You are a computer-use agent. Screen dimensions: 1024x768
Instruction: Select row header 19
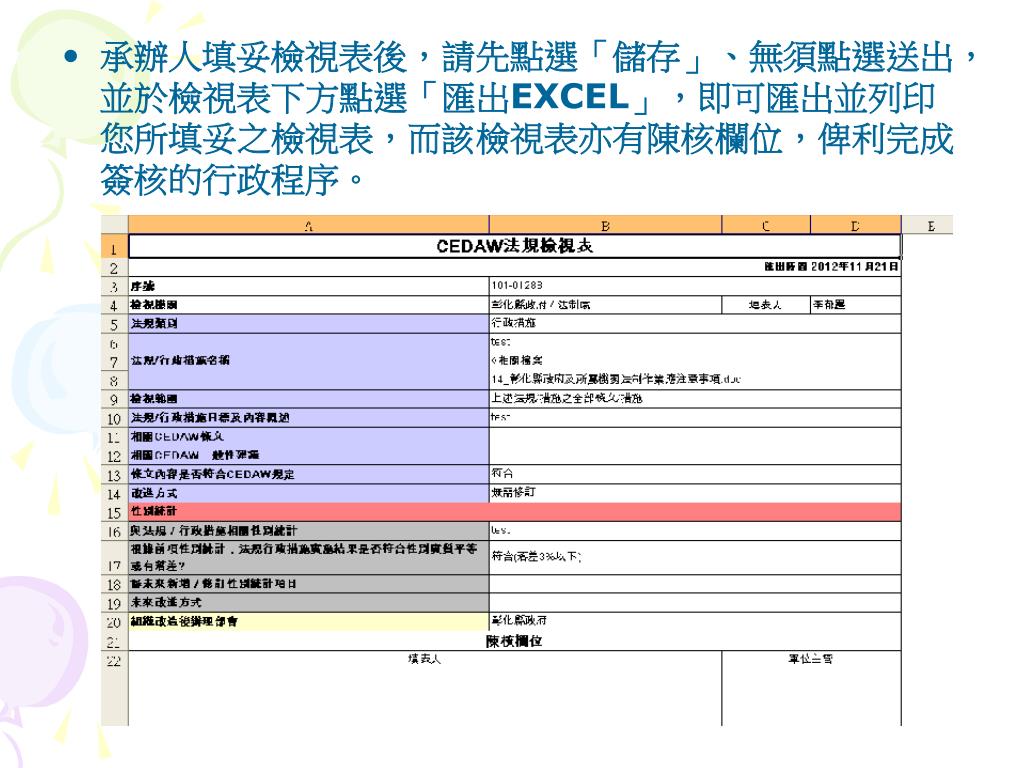tap(115, 603)
